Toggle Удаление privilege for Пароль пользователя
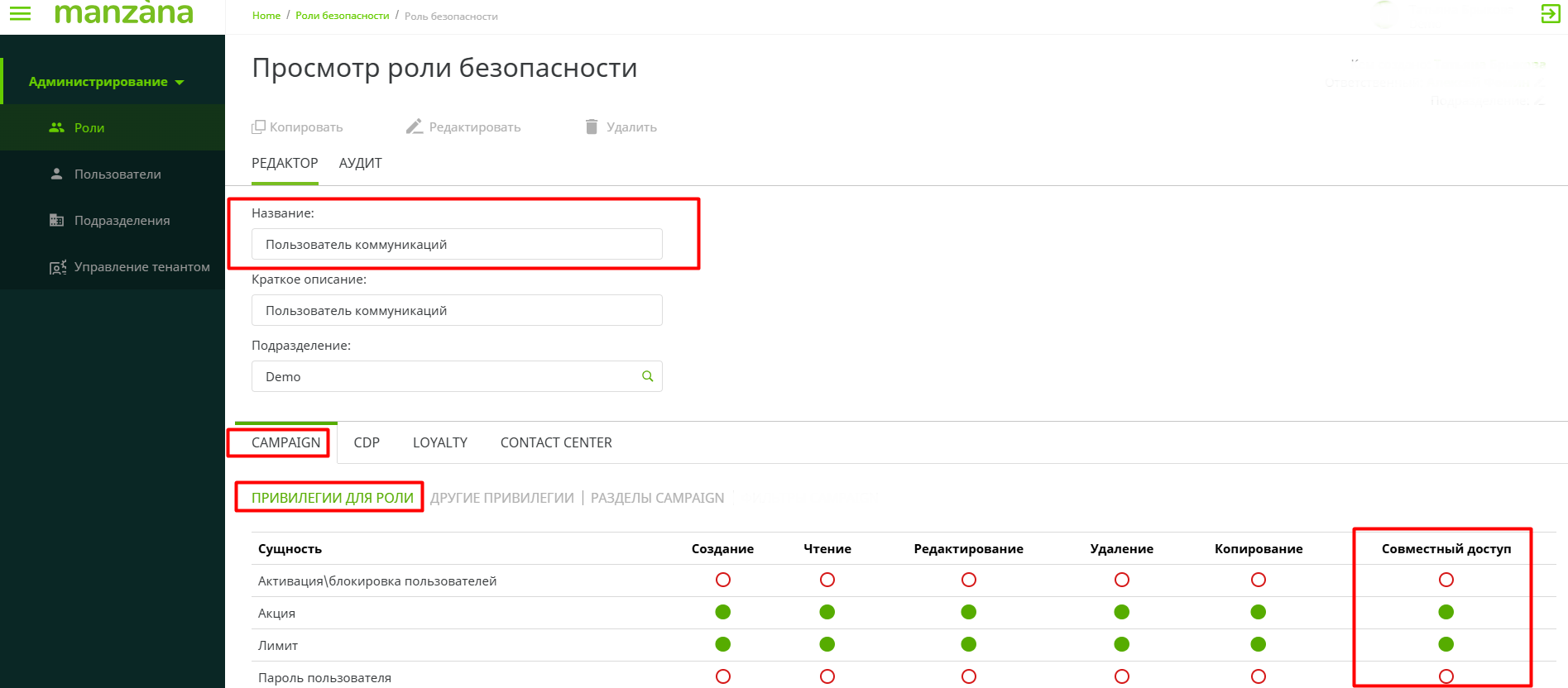 [x=1121, y=676]
